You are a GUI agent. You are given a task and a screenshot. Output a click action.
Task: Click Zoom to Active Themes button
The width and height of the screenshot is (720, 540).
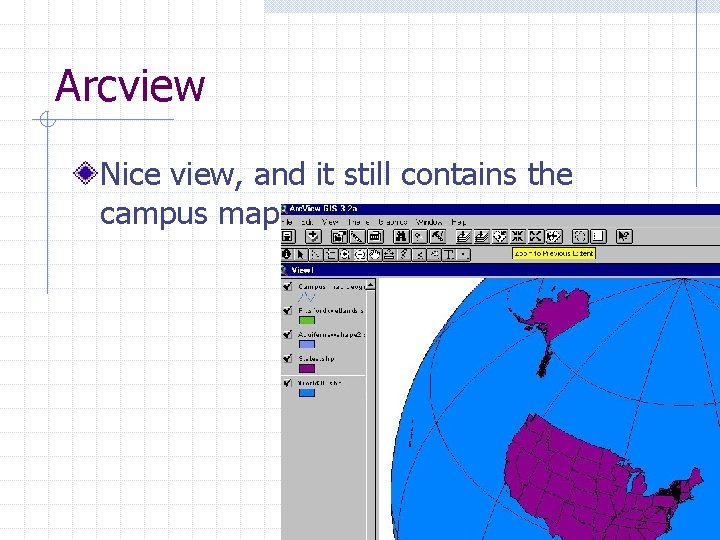[481, 236]
